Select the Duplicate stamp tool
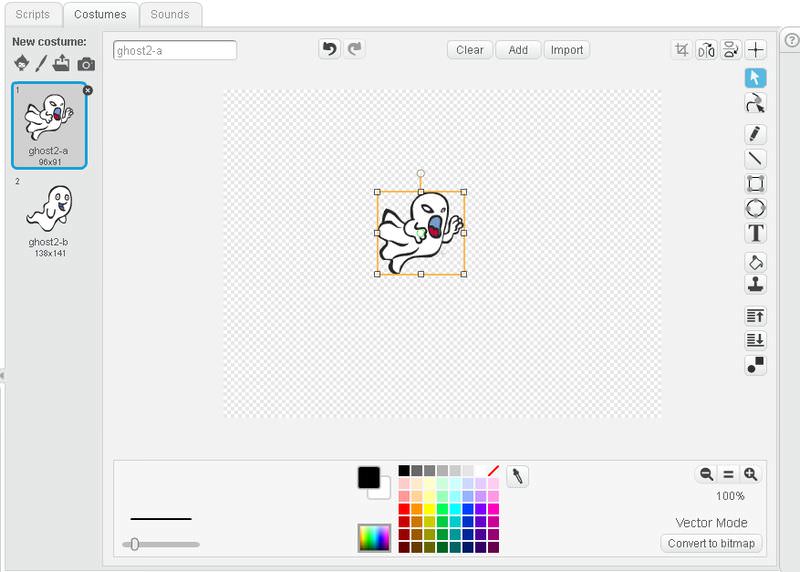 [755, 285]
